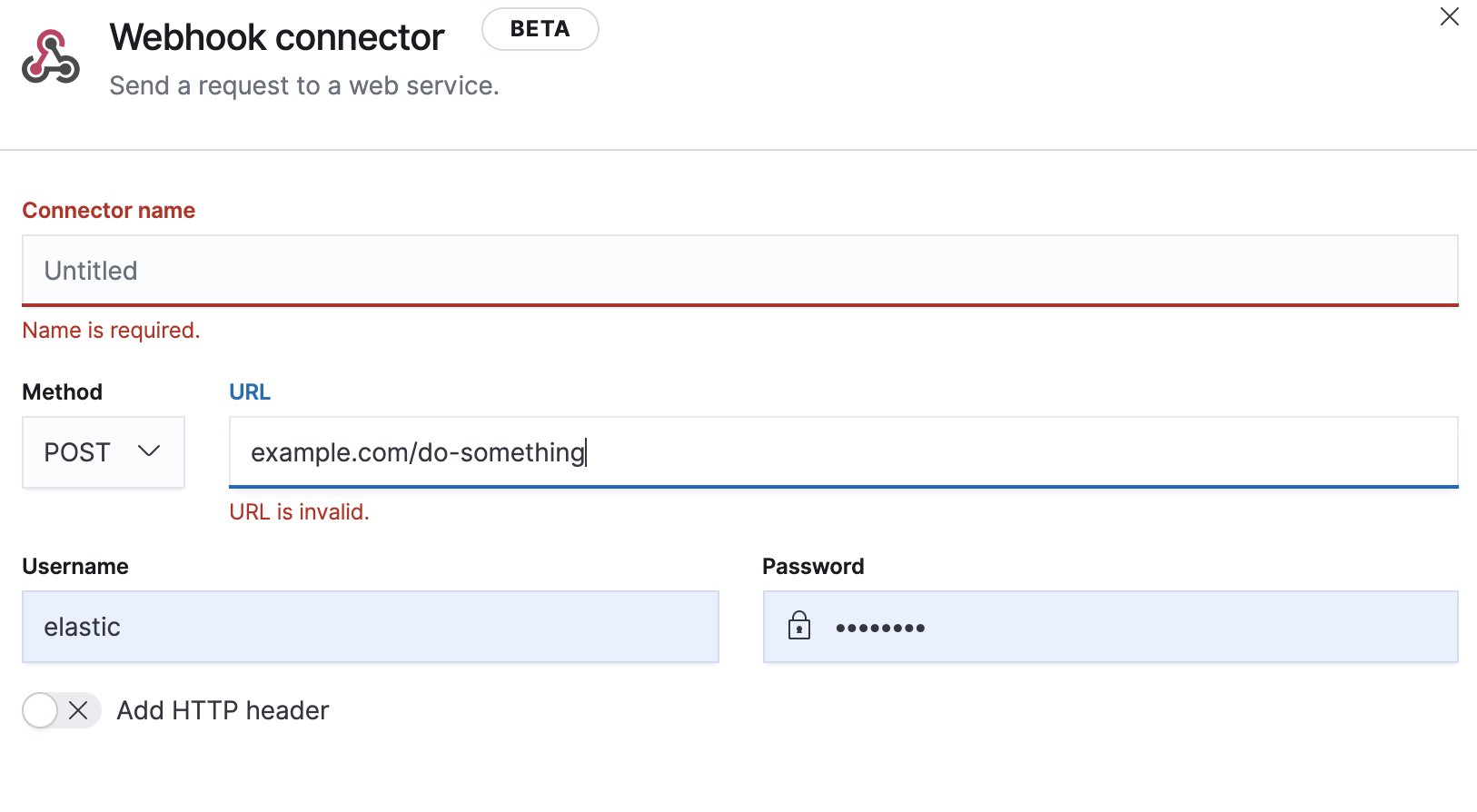The width and height of the screenshot is (1477, 812).
Task: Click the 'URL is invalid.' error text
Action: click(x=299, y=512)
